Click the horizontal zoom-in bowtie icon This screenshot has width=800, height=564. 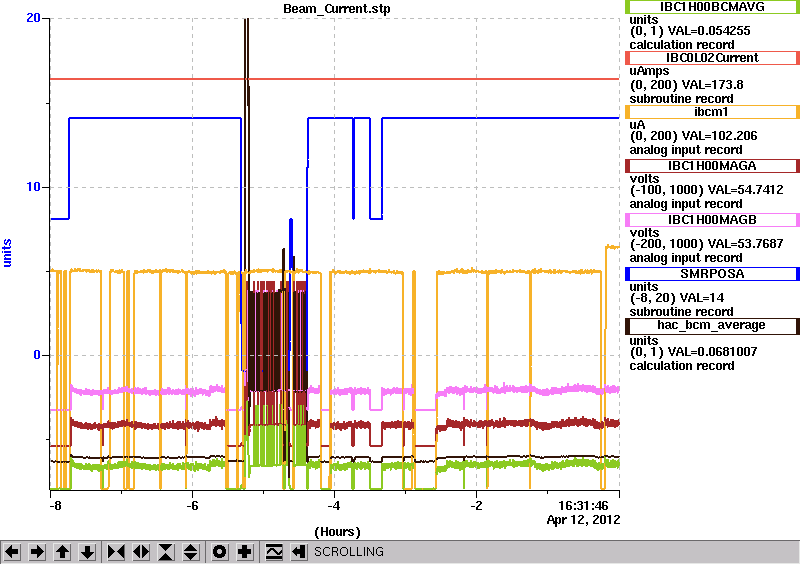click(x=116, y=552)
